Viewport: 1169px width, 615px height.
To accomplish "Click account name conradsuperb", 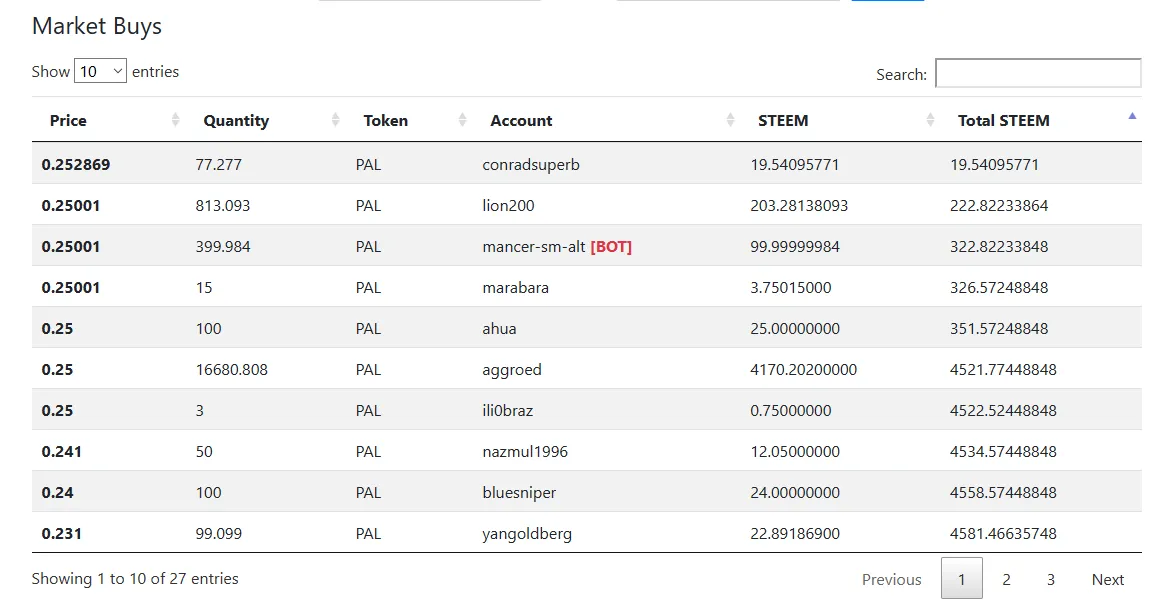I will pyautogui.click(x=531, y=165).
